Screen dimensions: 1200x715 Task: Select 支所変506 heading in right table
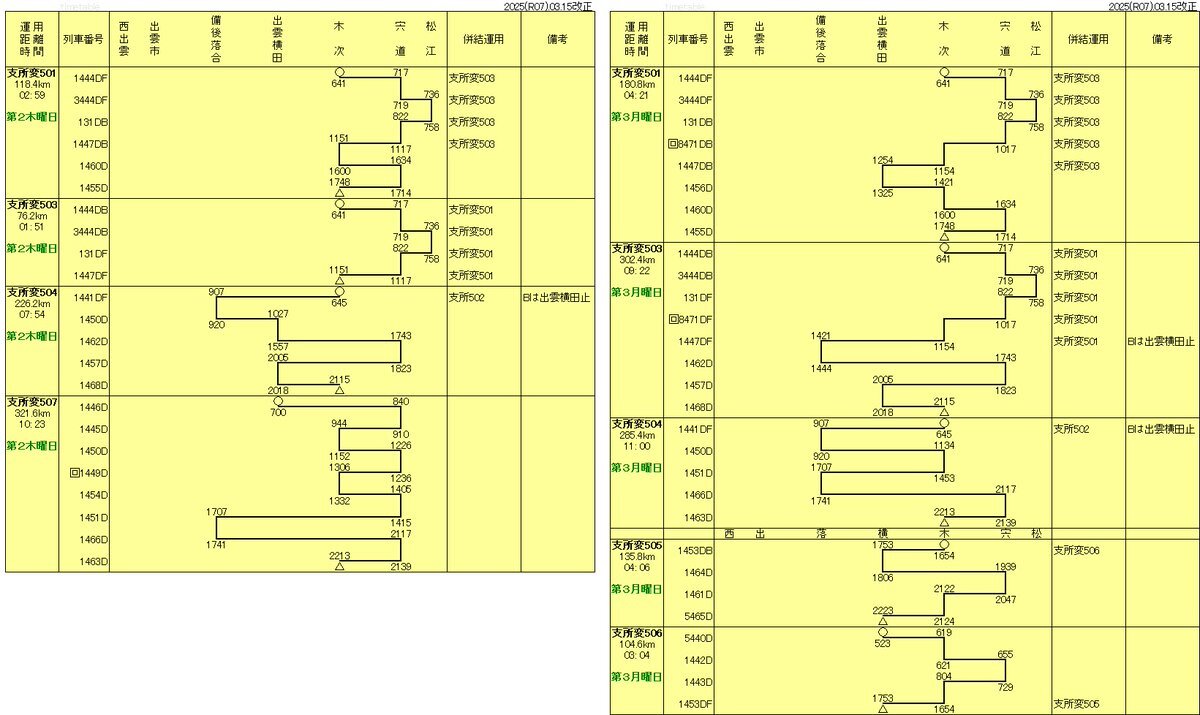[x=638, y=633]
